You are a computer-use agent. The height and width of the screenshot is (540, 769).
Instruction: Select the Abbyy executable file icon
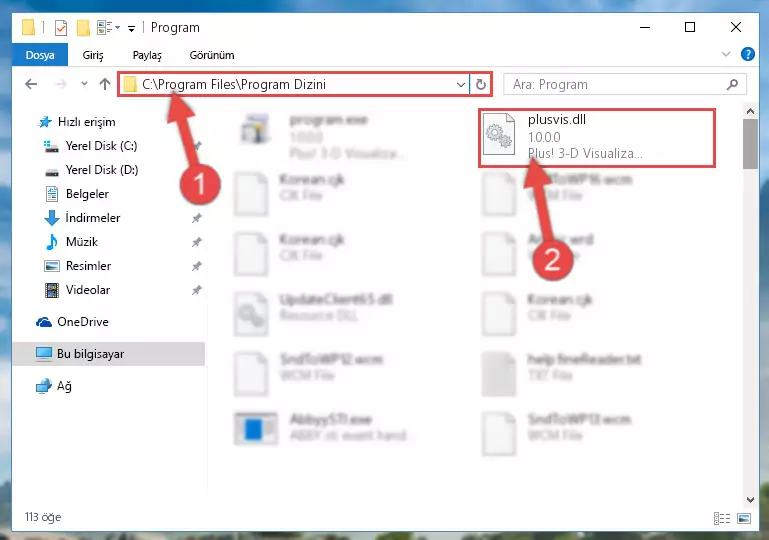click(256, 428)
